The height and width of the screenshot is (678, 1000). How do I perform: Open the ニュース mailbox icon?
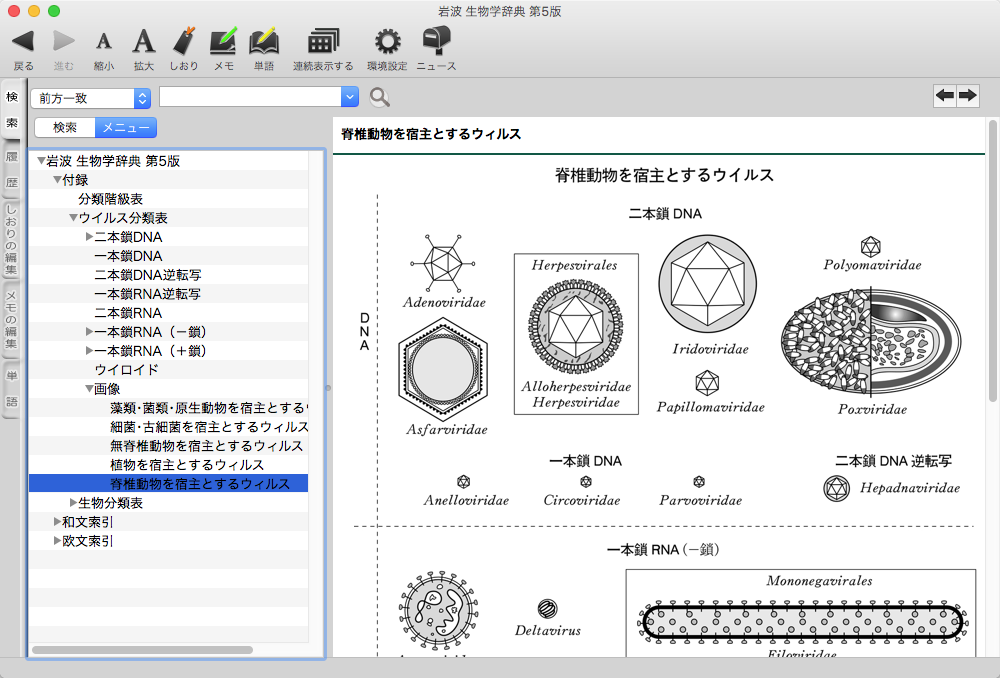coord(436,42)
